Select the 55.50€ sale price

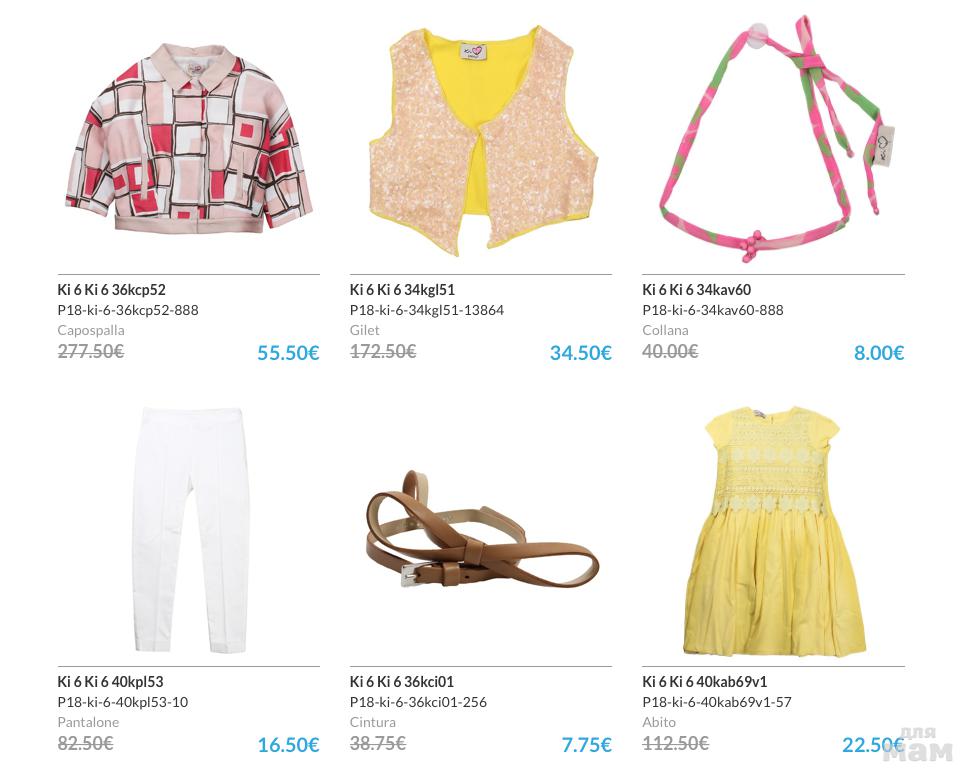(288, 353)
